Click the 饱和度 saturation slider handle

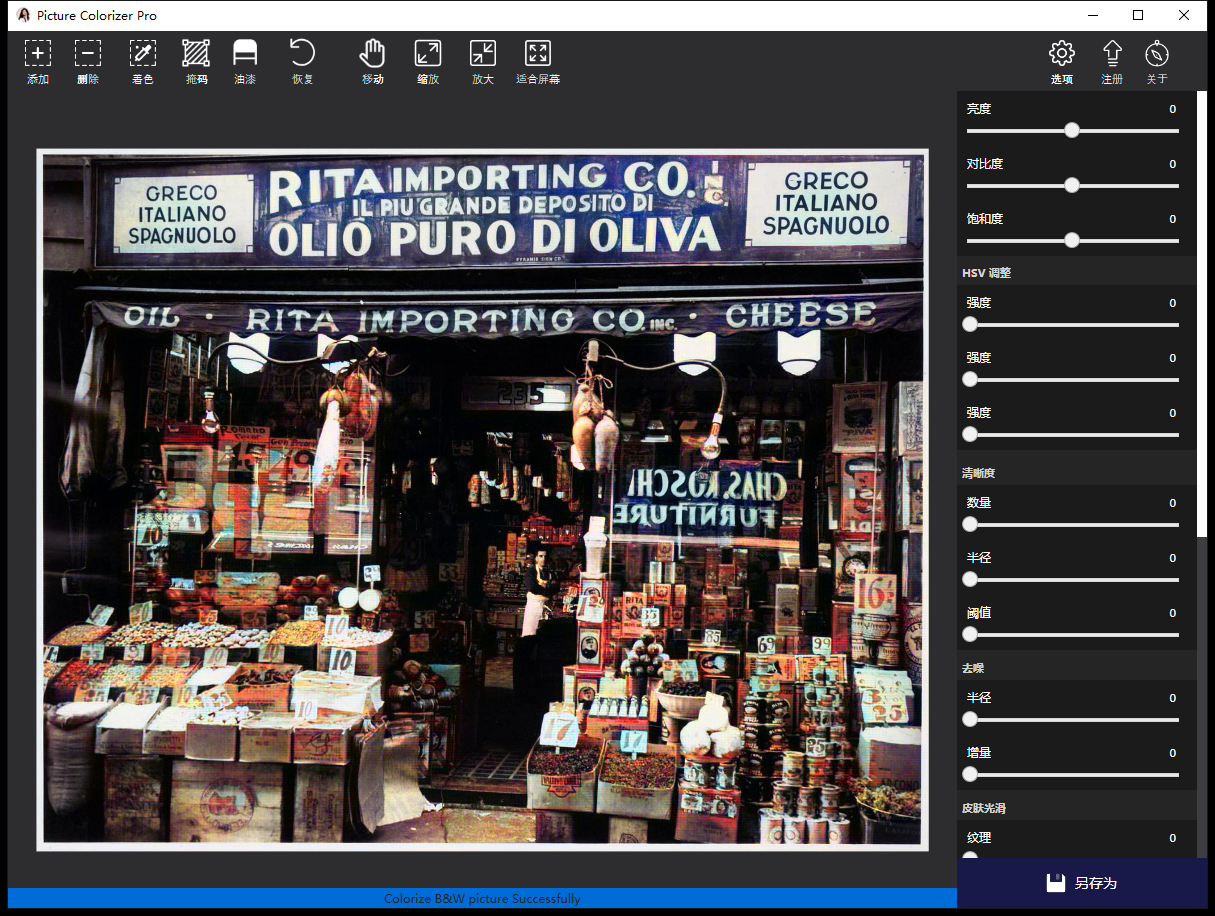tap(1072, 240)
